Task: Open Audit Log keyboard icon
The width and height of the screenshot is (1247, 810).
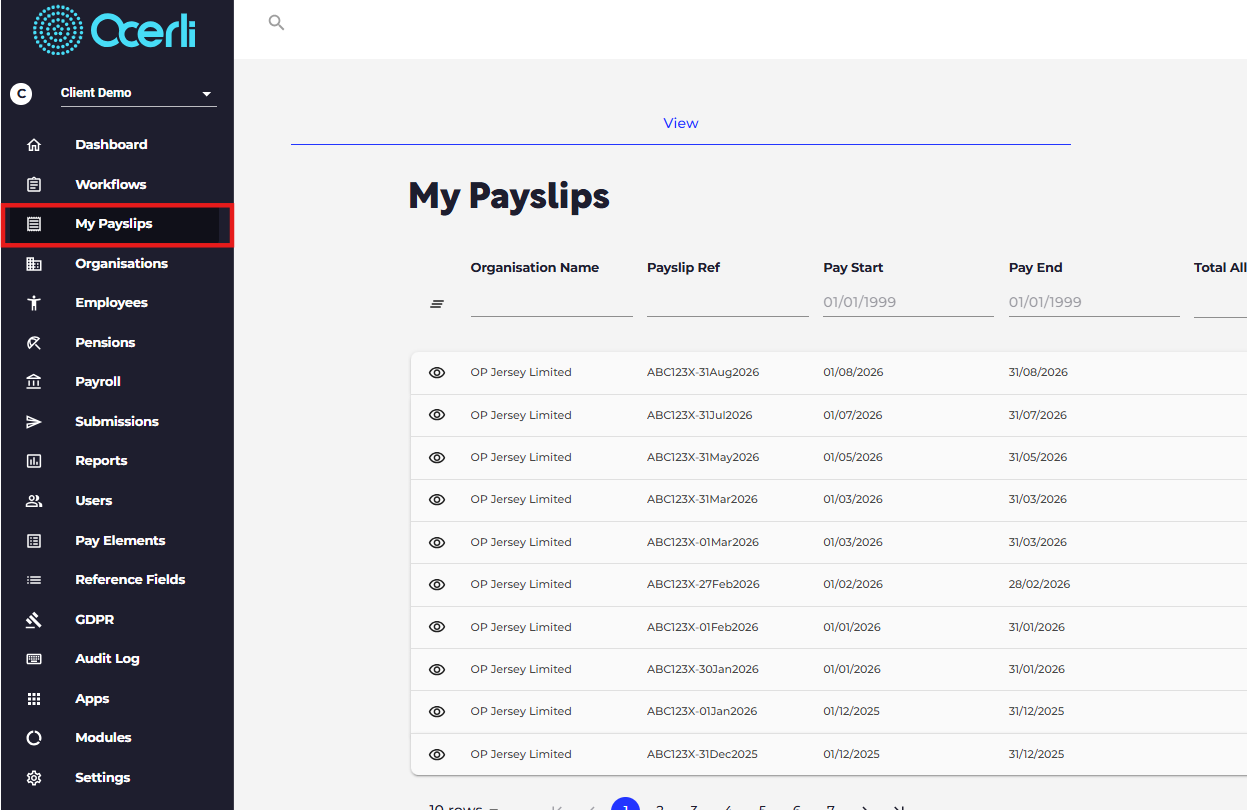Action: tap(34, 659)
